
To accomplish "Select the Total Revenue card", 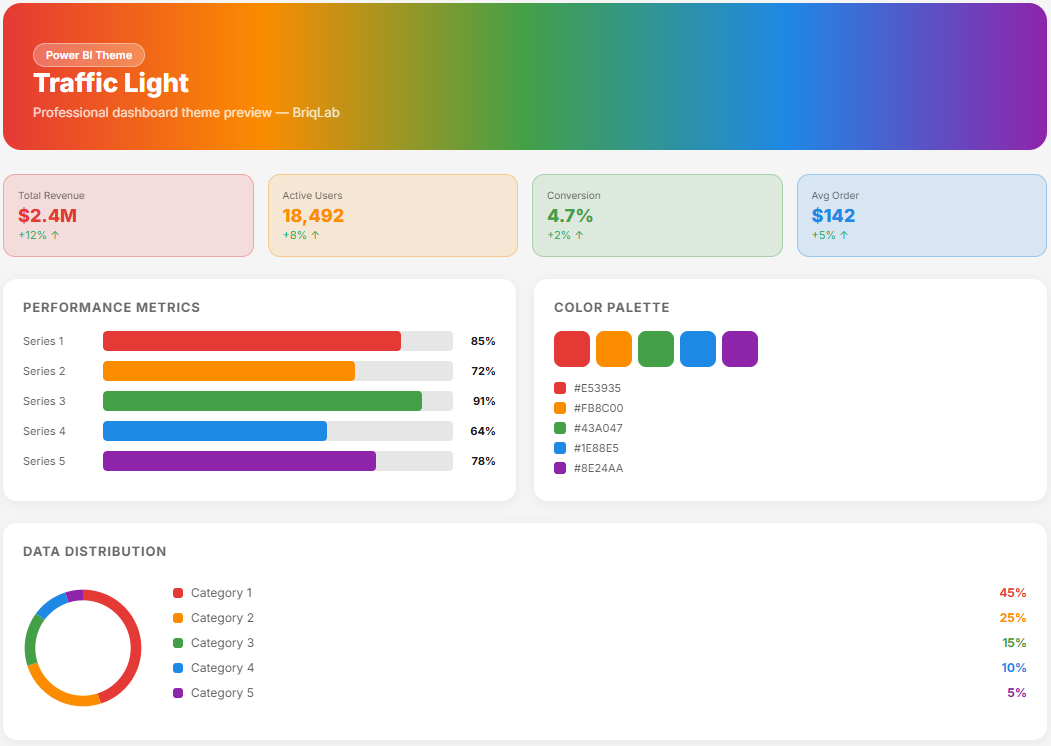I will pyautogui.click(x=128, y=215).
